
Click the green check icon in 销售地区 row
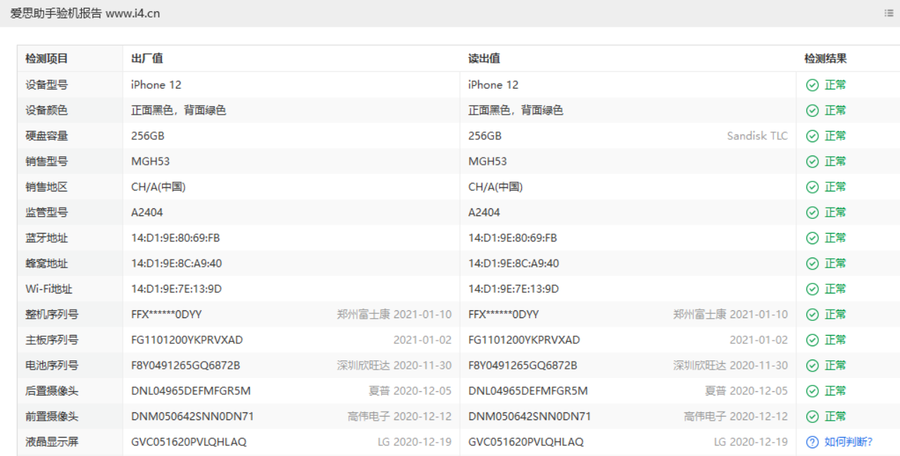[812, 187]
